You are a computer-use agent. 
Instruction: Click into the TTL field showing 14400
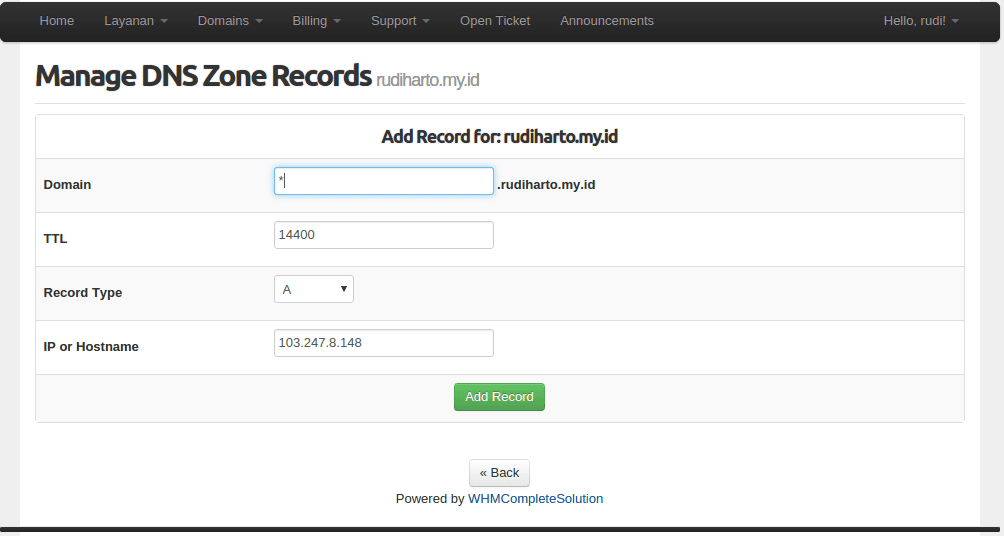point(384,235)
